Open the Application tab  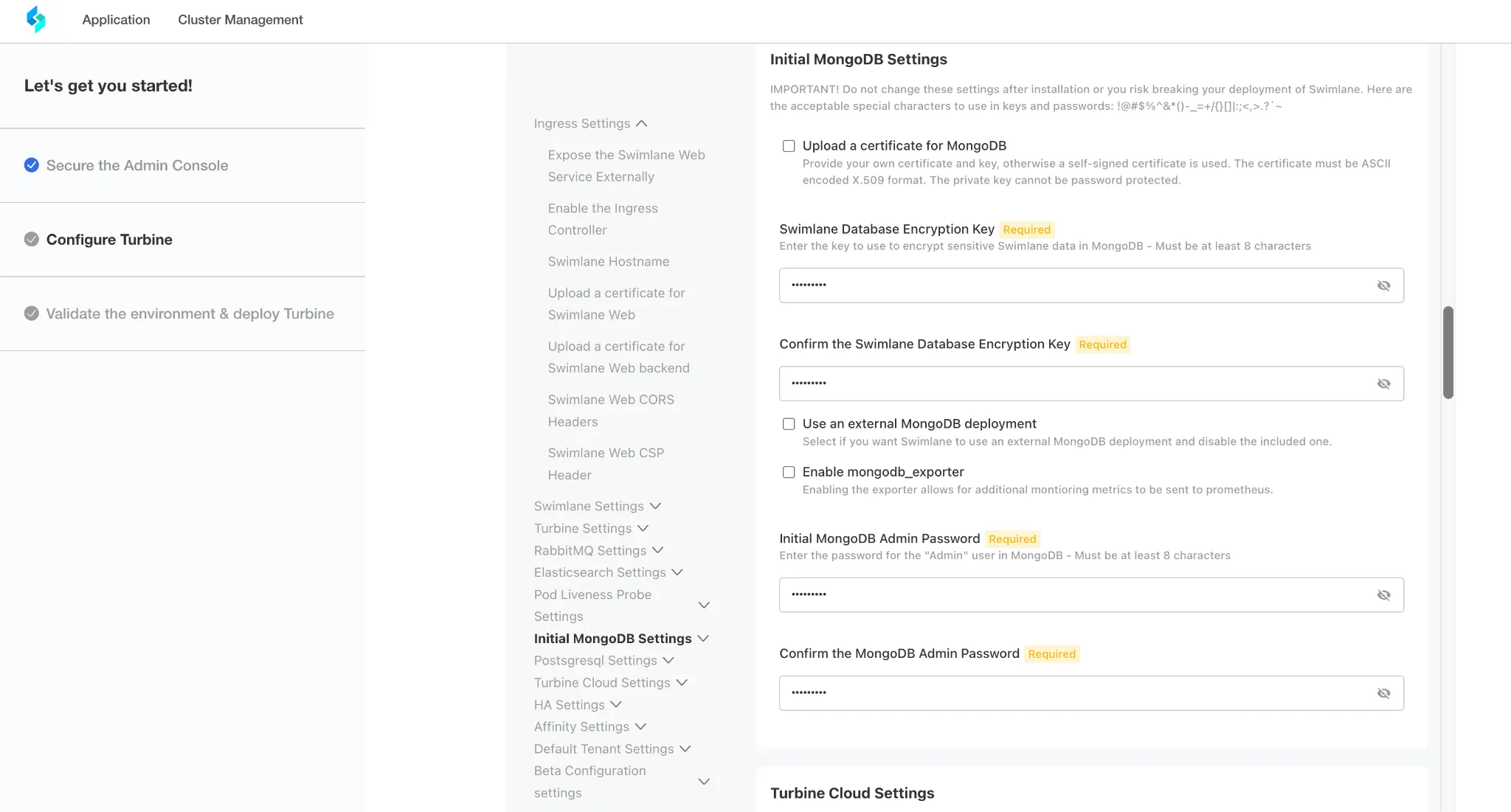[116, 20]
